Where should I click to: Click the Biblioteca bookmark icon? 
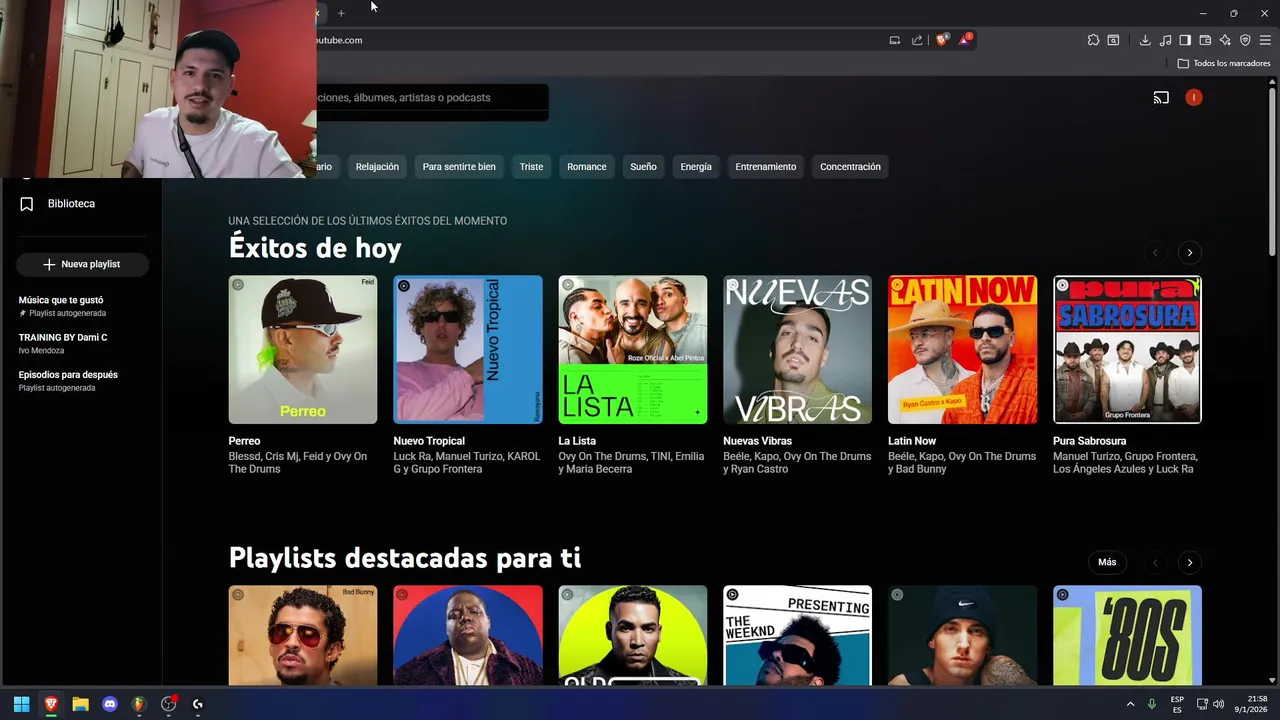coord(27,204)
